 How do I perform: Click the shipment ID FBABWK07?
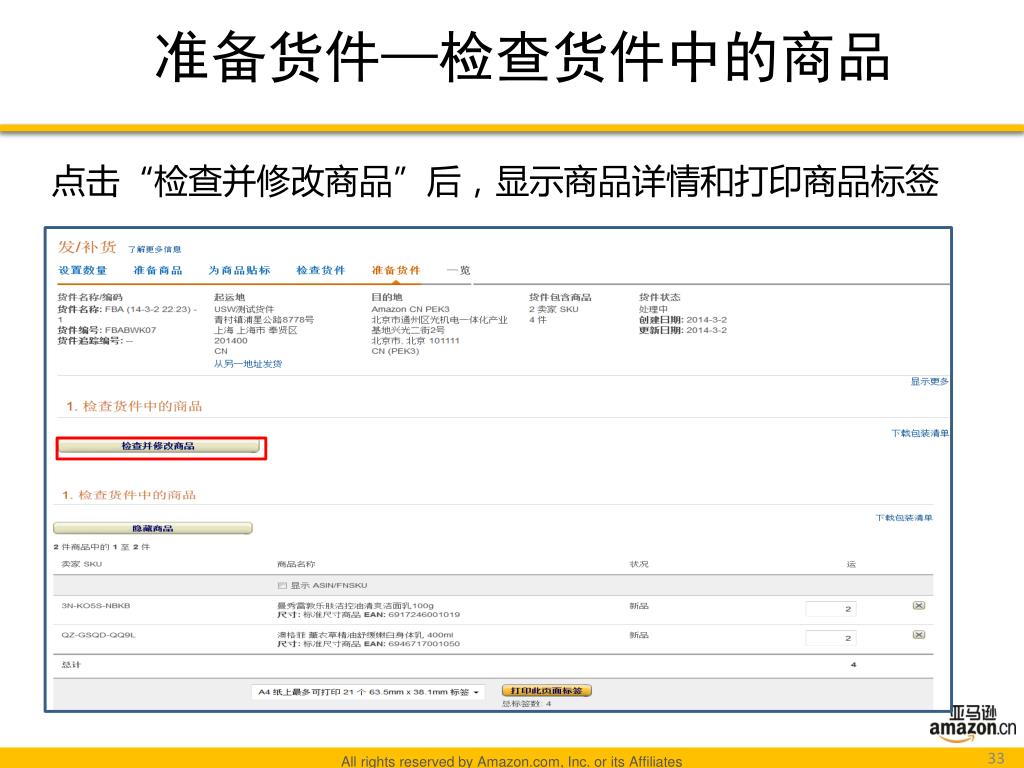(x=131, y=330)
